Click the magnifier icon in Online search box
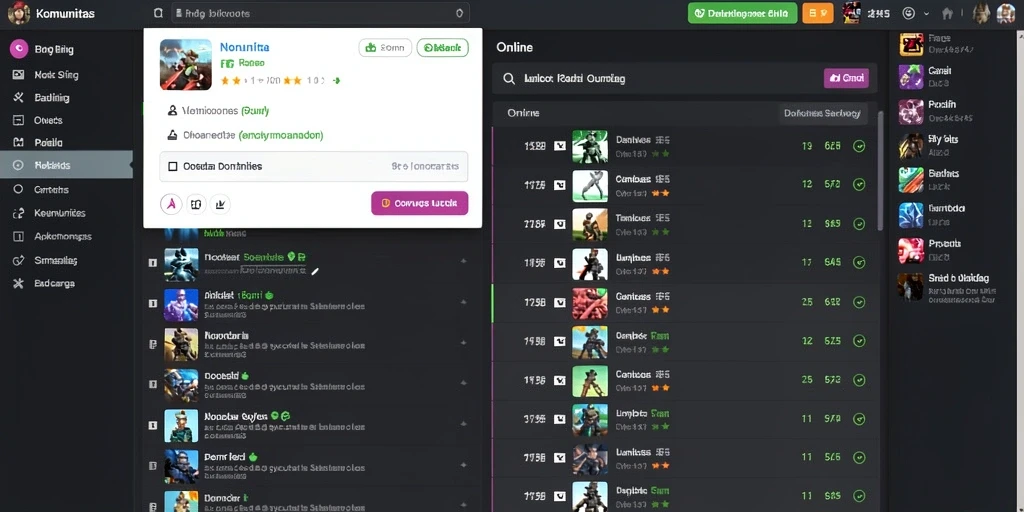 point(509,79)
